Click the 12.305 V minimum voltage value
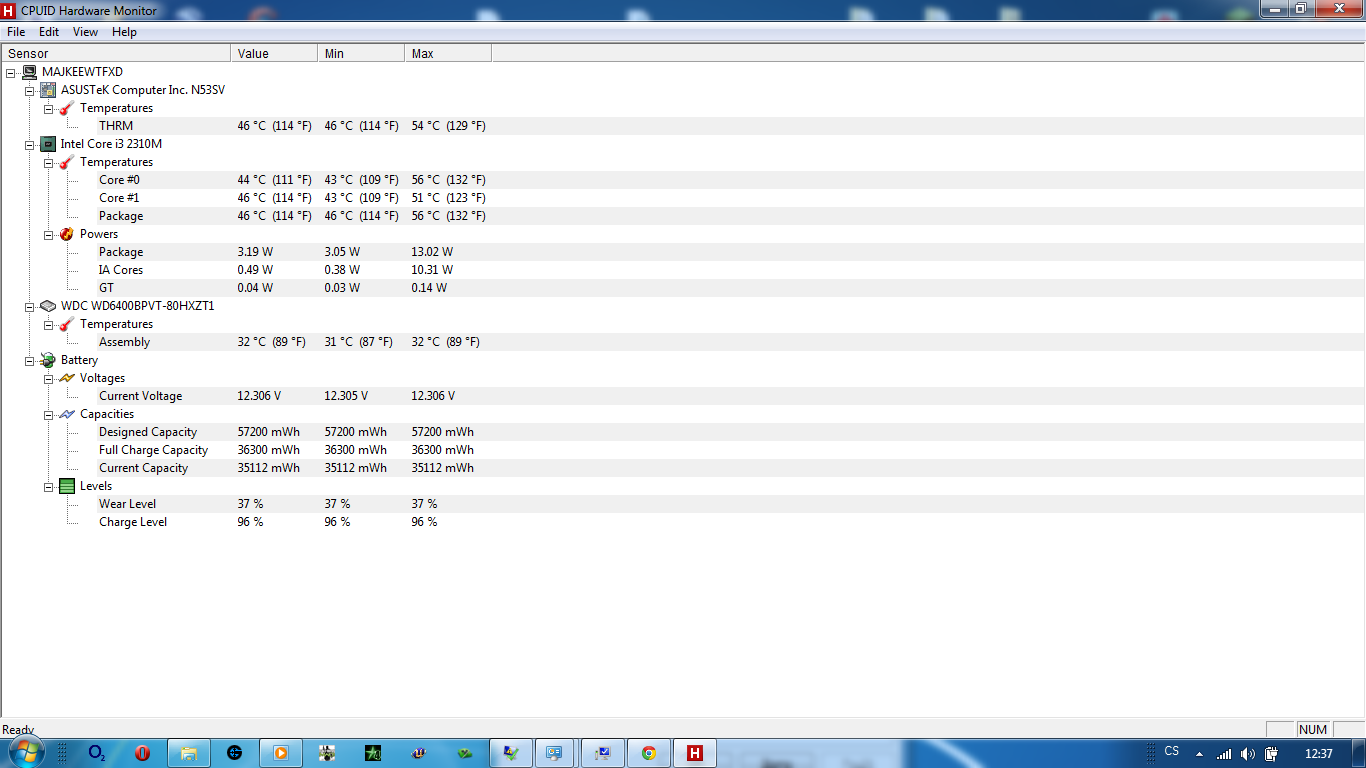Image resolution: width=1366 pixels, height=768 pixels. (346, 396)
